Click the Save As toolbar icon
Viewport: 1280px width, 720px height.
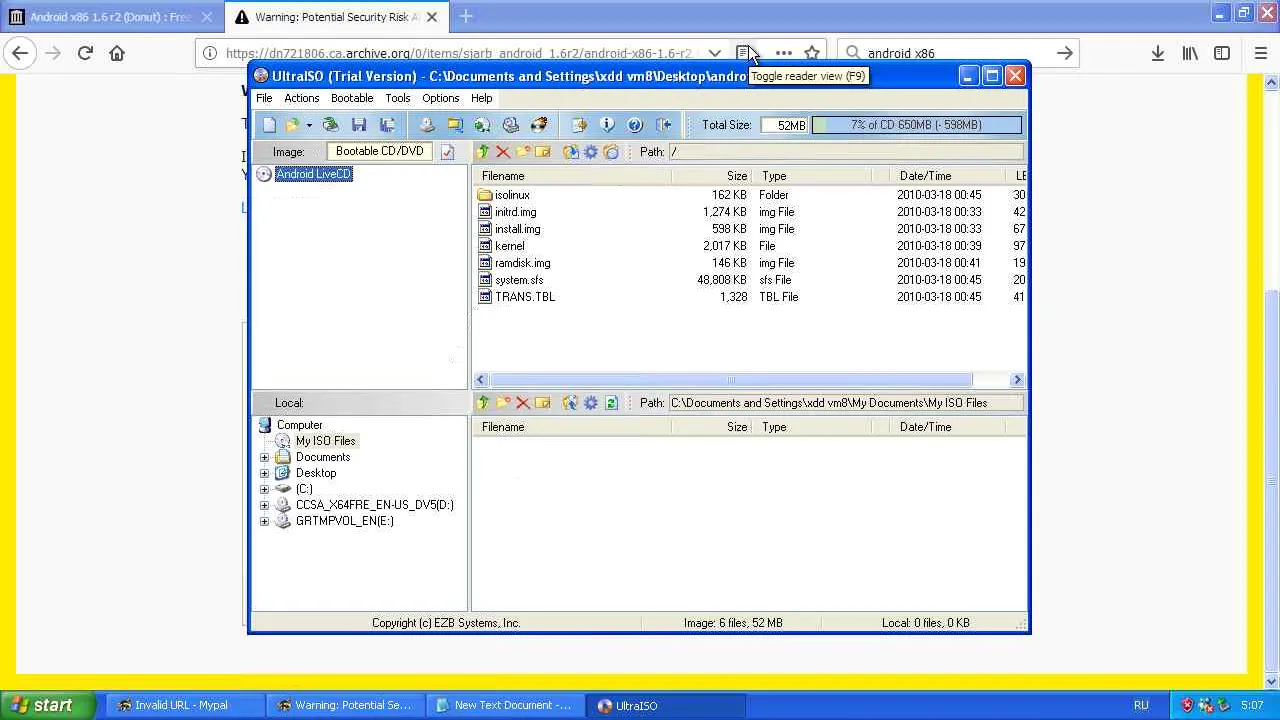(x=387, y=125)
